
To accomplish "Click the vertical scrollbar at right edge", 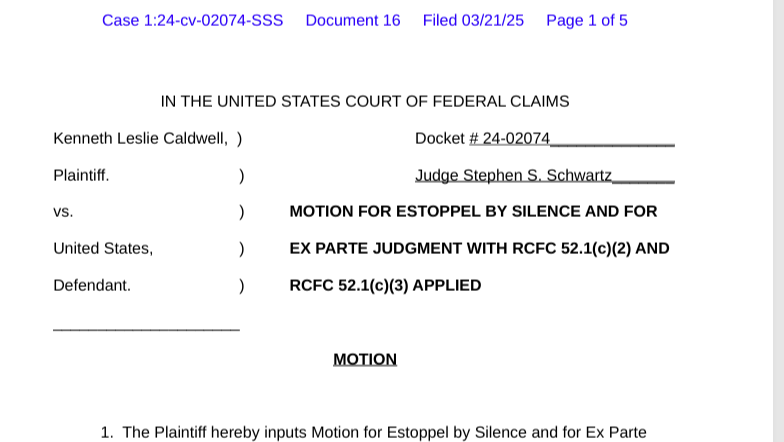I will coord(778,221).
